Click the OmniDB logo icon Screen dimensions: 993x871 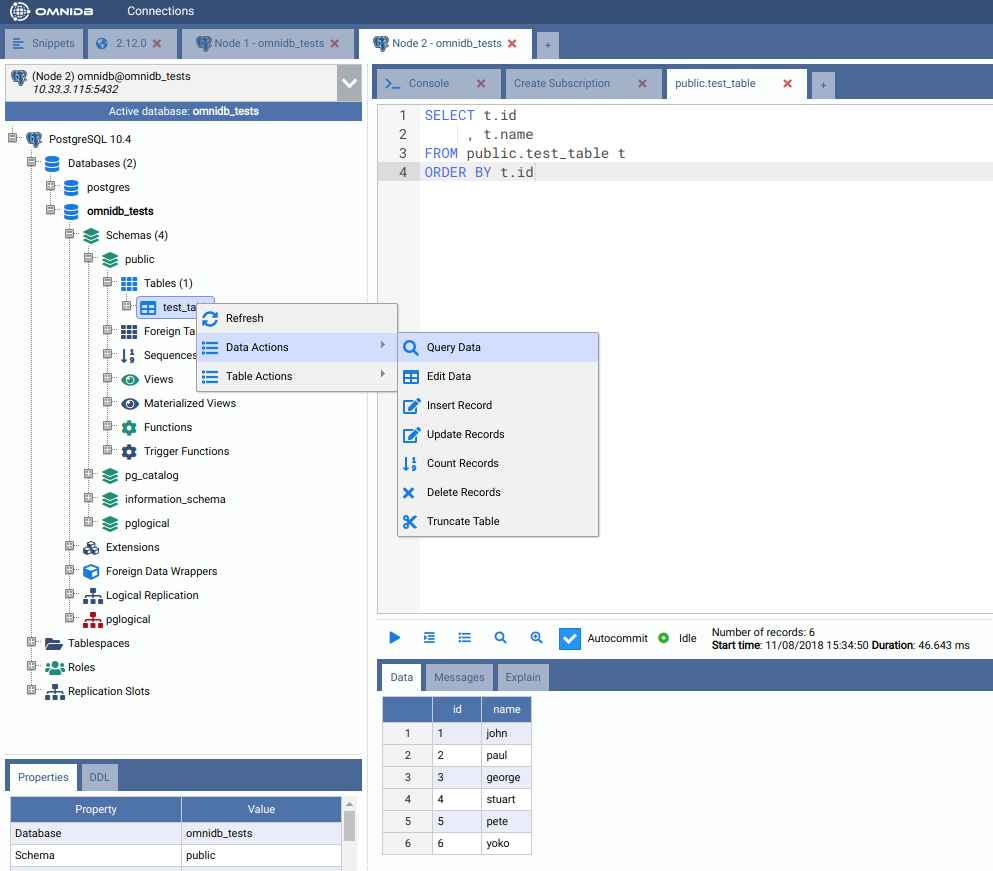(x=20, y=11)
